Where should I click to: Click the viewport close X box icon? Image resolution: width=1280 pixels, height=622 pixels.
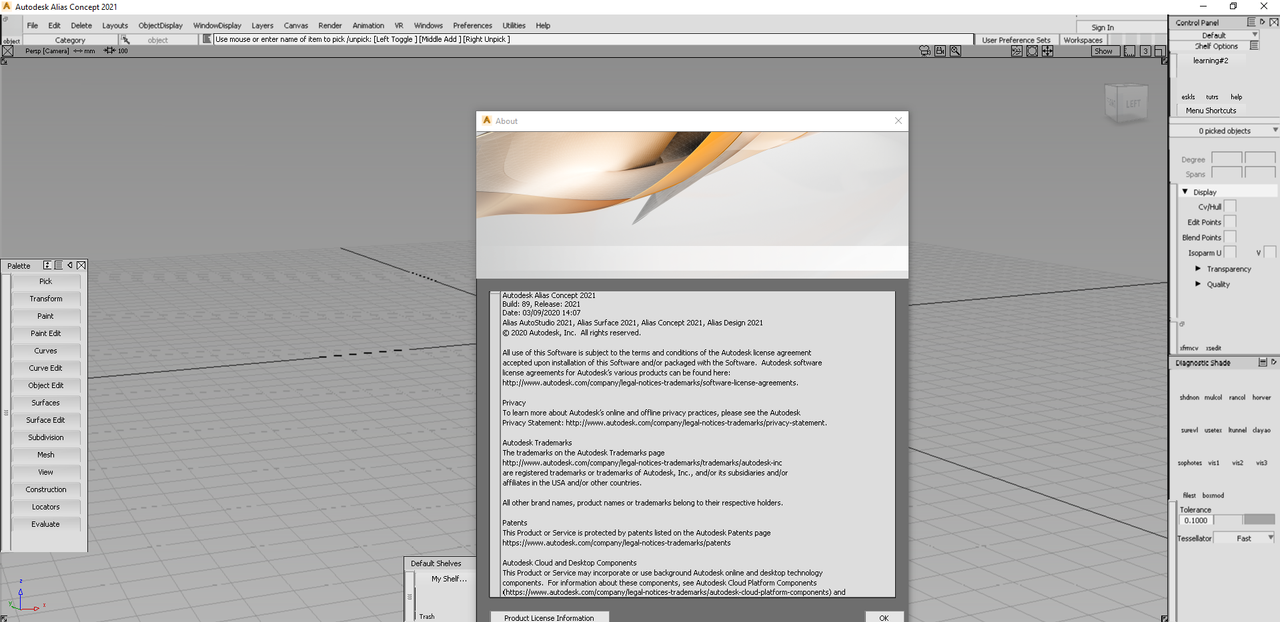7,51
